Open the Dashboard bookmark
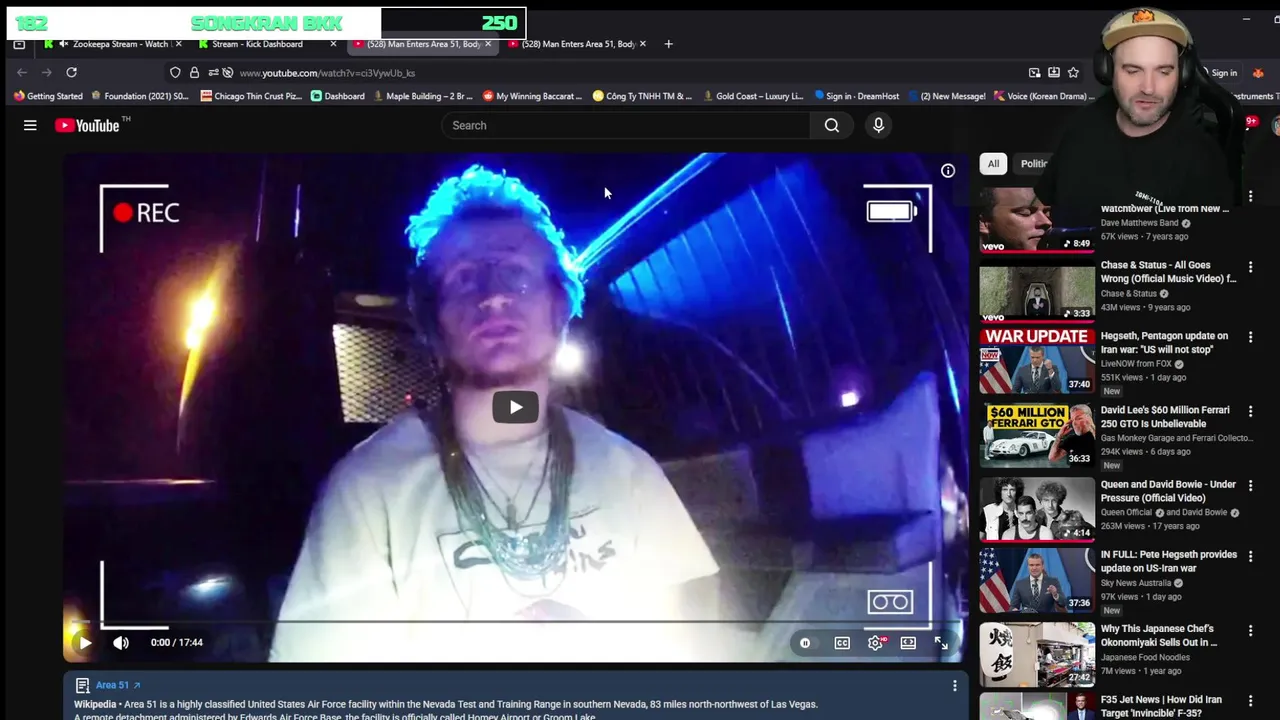The height and width of the screenshot is (720, 1280). tap(337, 96)
